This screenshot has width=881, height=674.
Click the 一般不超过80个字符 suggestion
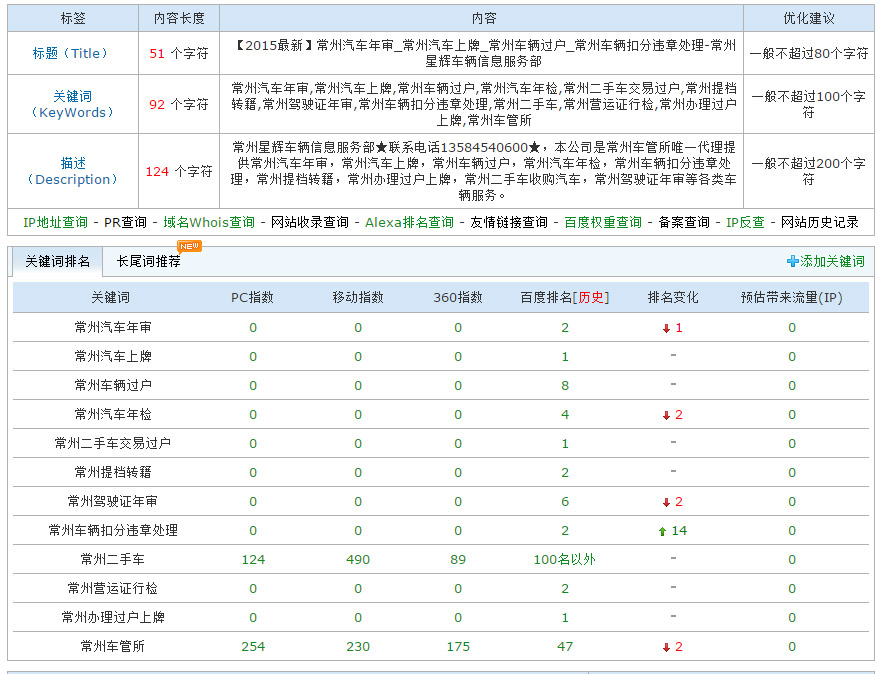809,53
